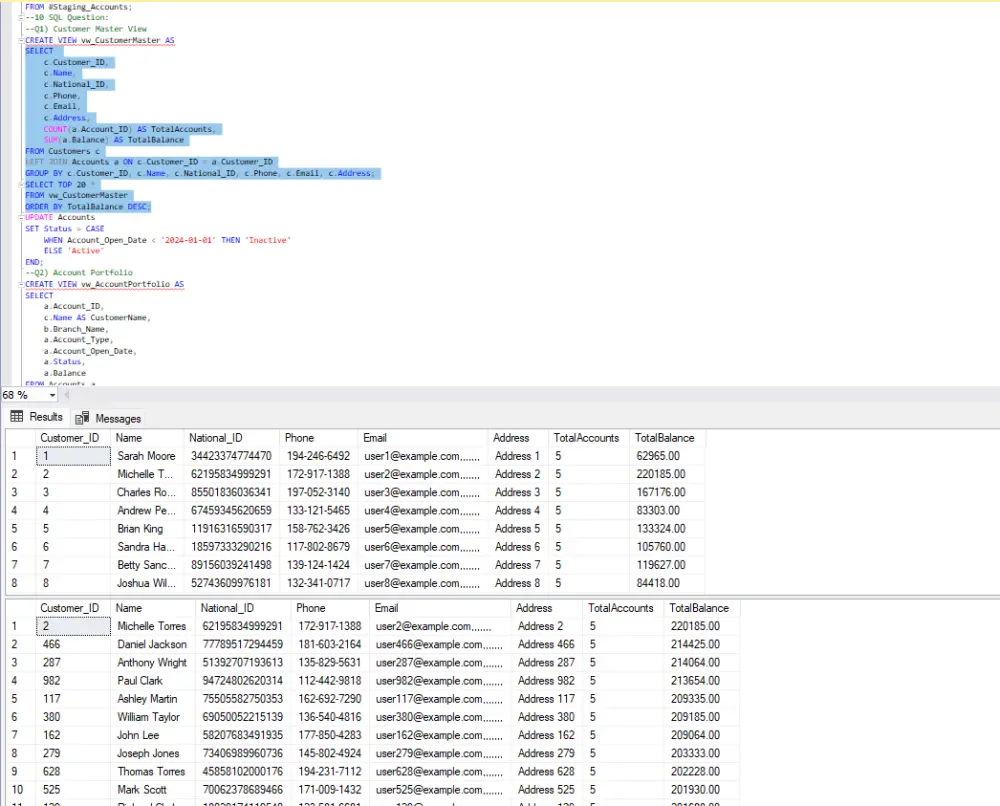The image size is (1000, 806).
Task: Click the '84418.00' balance cell
Action: tap(667, 583)
